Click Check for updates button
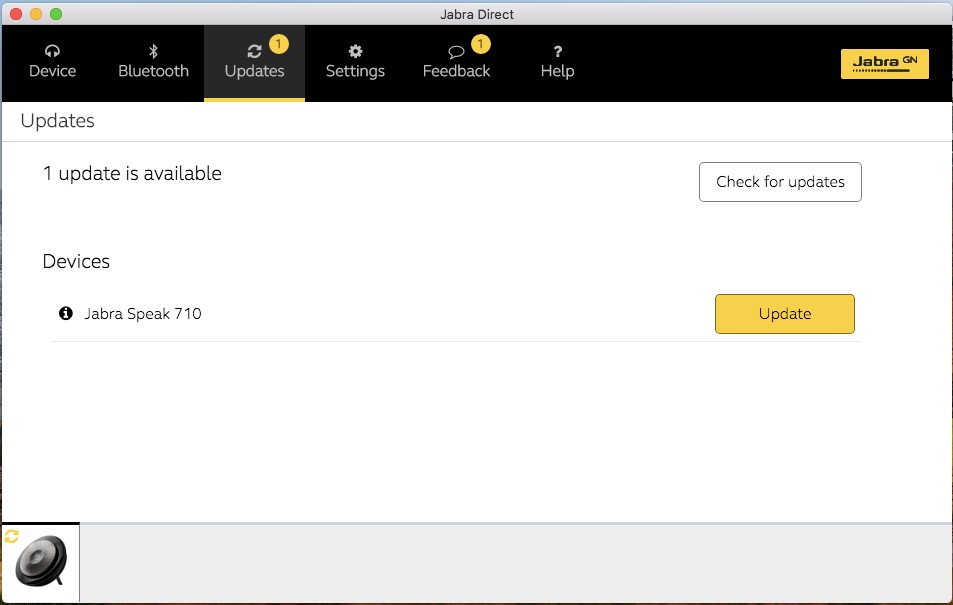The width and height of the screenshot is (953, 605). click(x=780, y=182)
